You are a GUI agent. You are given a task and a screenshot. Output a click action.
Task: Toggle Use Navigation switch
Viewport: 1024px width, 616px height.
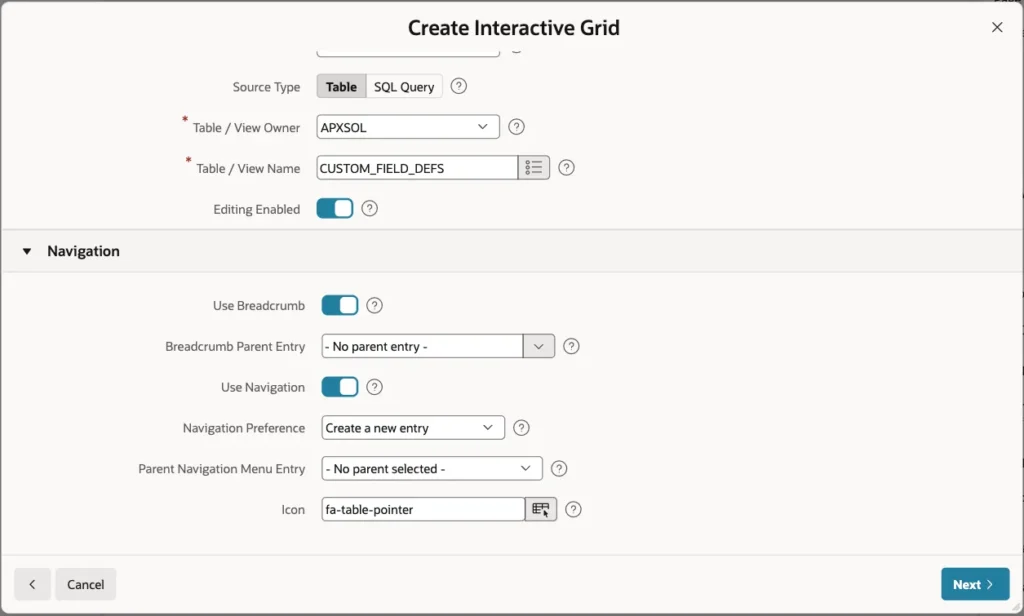click(x=340, y=387)
